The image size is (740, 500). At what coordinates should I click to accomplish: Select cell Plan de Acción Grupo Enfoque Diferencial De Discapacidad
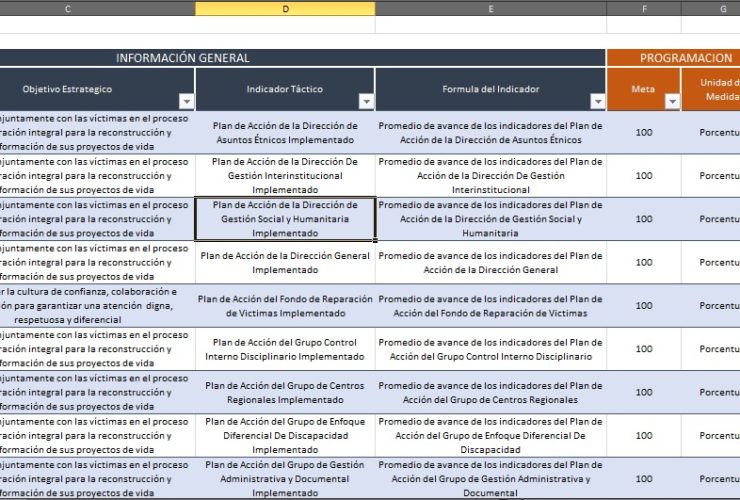(285, 436)
